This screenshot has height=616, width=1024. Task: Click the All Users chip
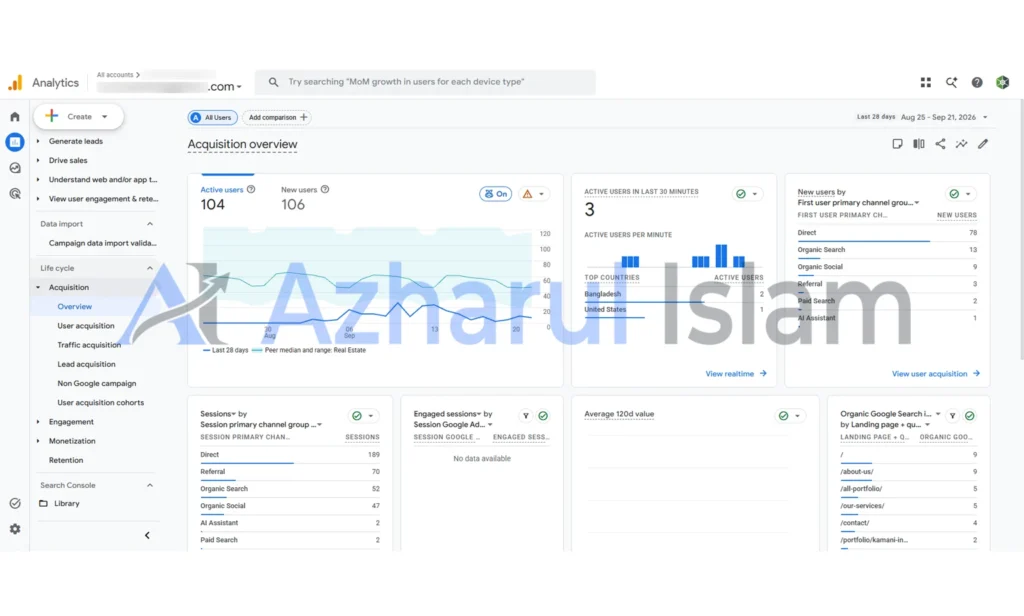pos(212,118)
